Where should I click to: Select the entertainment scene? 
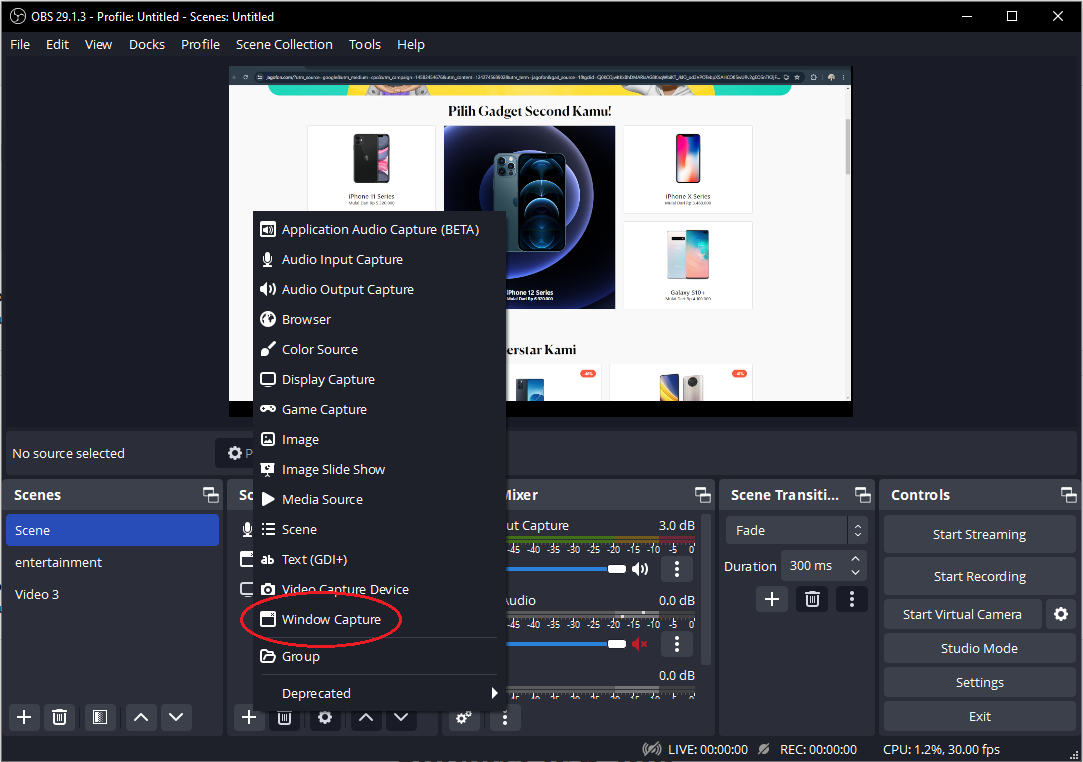(112, 562)
